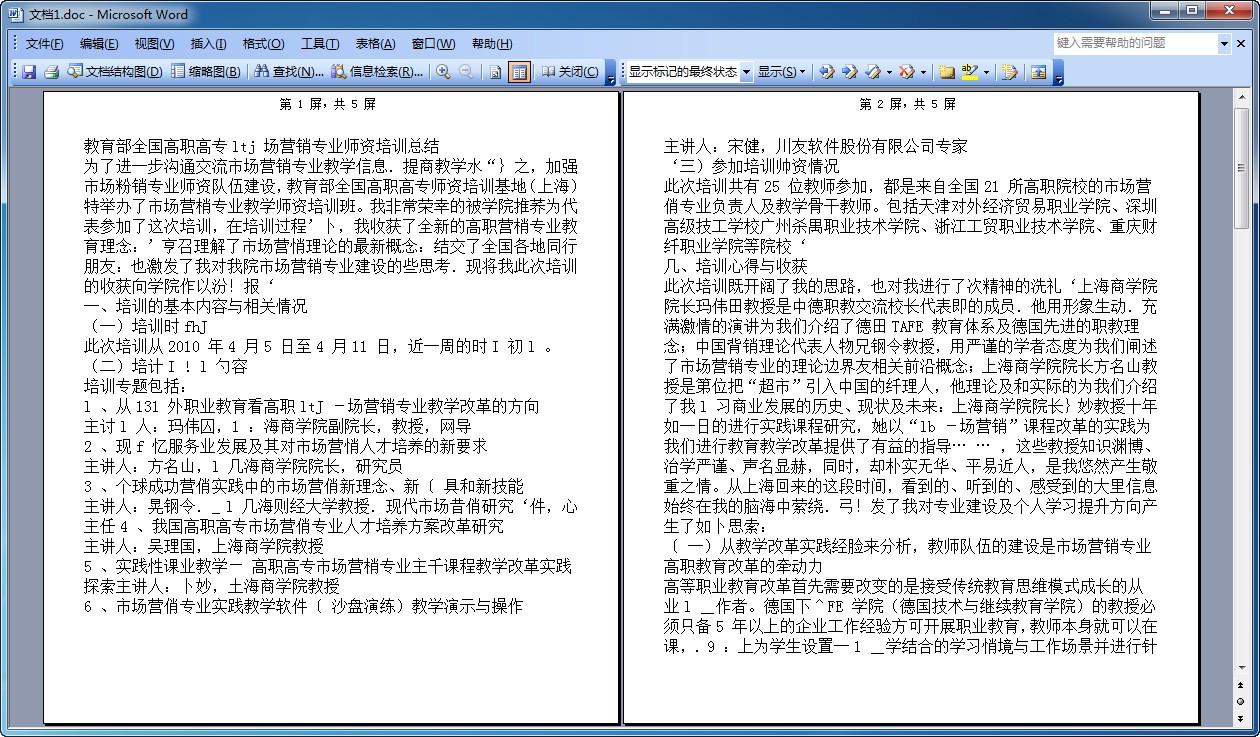
Task: Click the previous screen double-arrow button
Action: pyautogui.click(x=1241, y=687)
